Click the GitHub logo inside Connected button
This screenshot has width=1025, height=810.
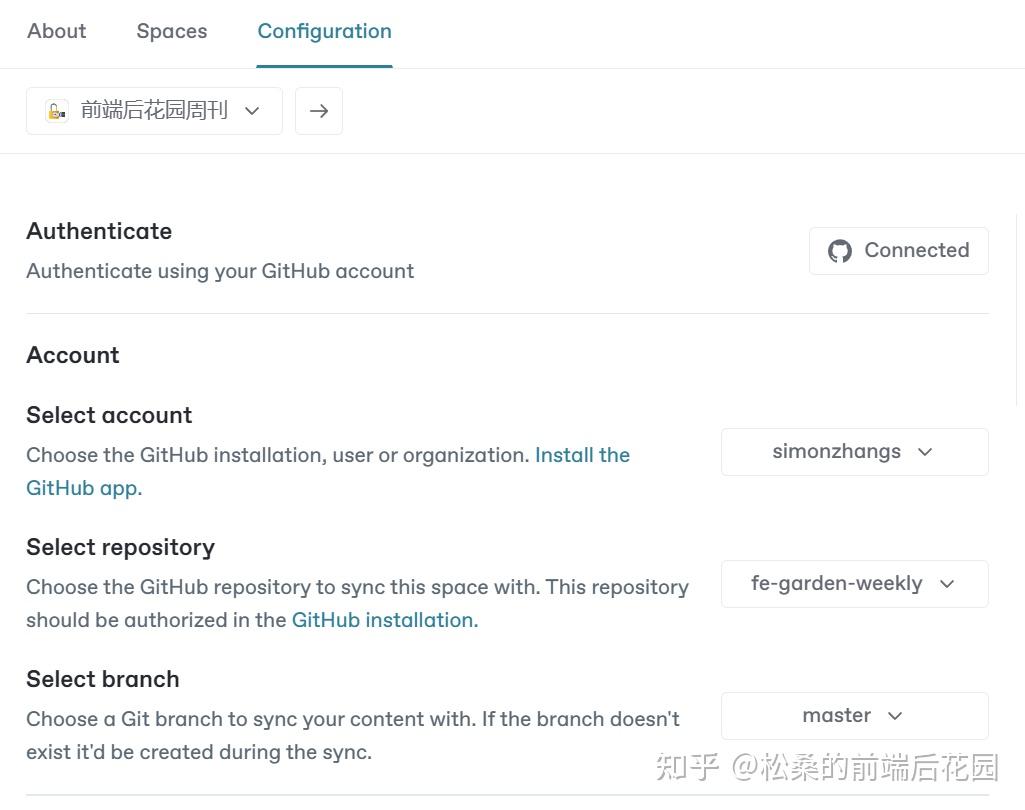(839, 251)
